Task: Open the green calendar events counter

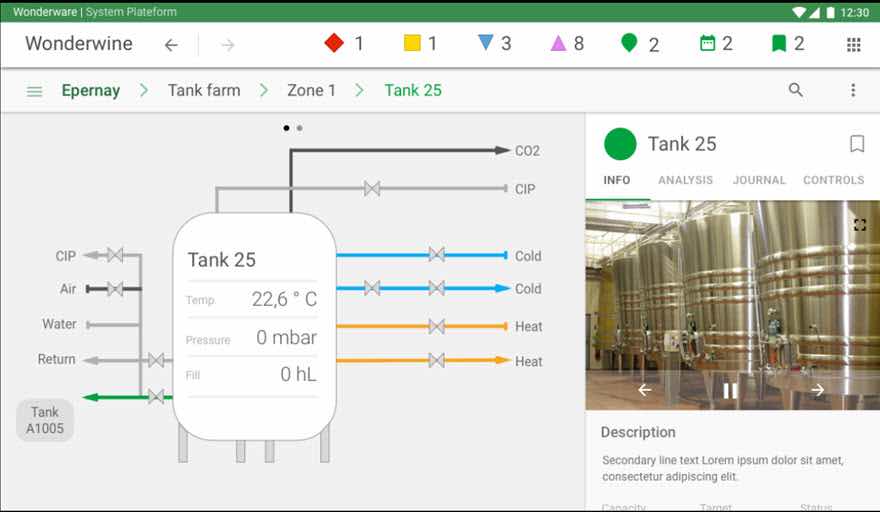Action: coord(716,43)
